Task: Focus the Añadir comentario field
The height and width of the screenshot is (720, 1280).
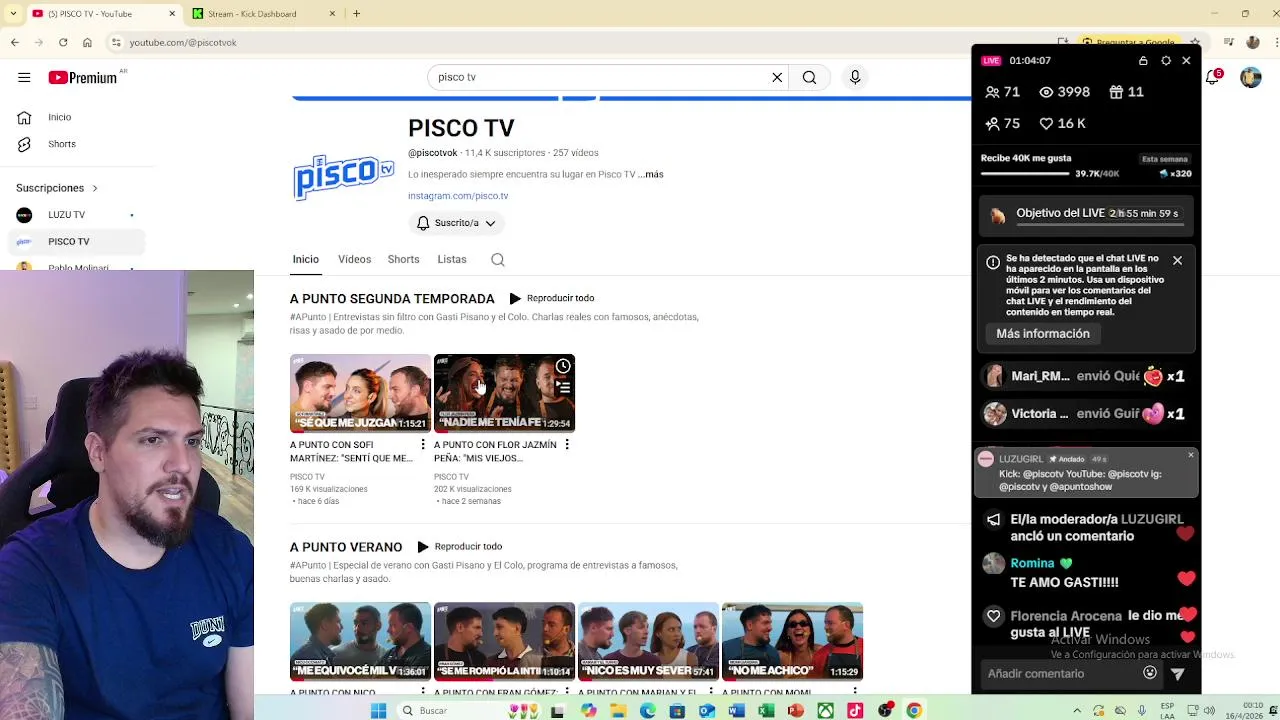Action: (x=1062, y=673)
